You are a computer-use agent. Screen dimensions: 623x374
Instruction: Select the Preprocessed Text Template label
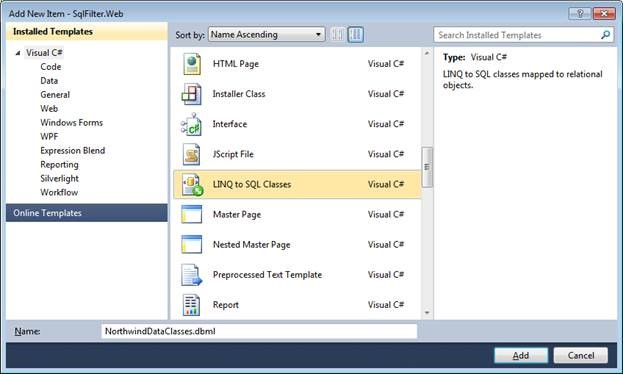(x=267, y=275)
